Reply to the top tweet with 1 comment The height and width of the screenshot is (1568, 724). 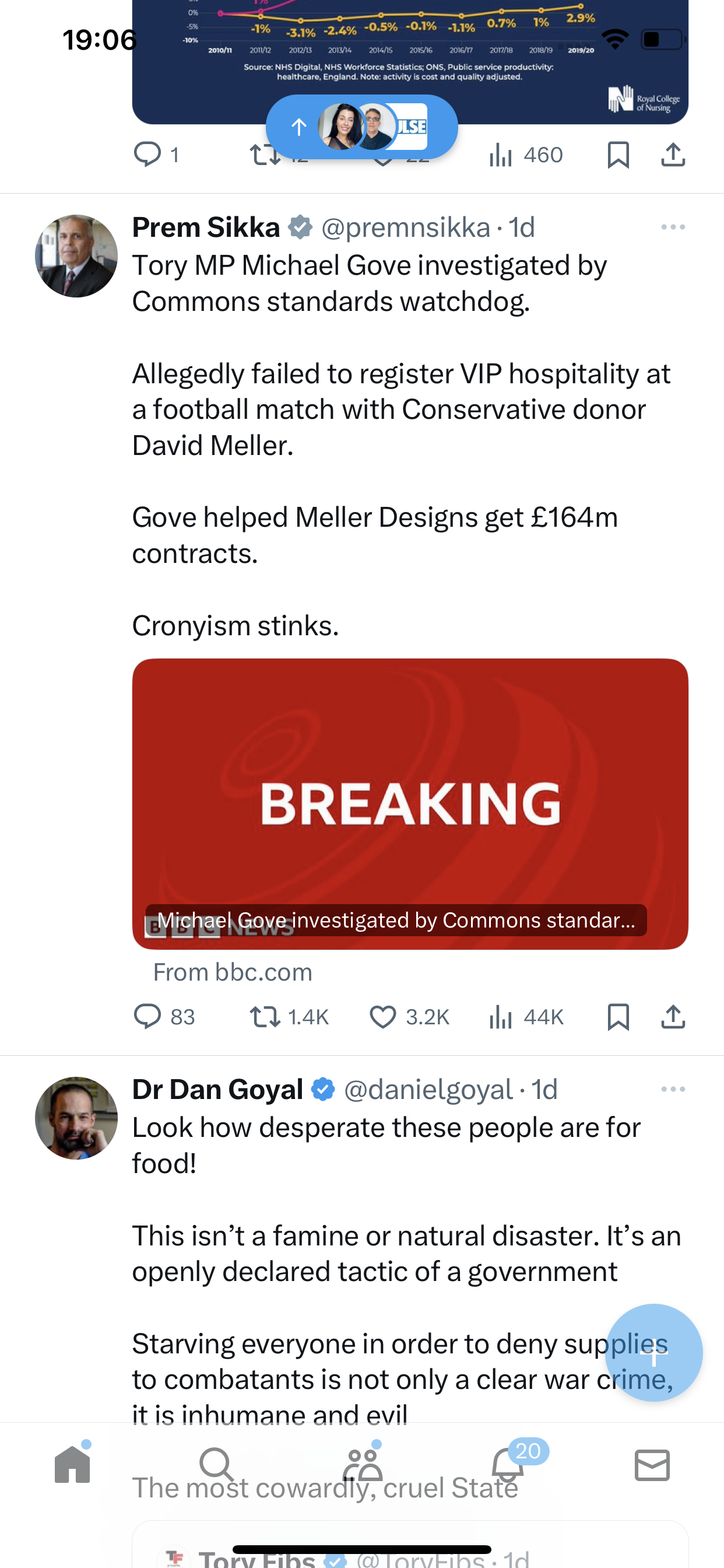click(x=156, y=155)
